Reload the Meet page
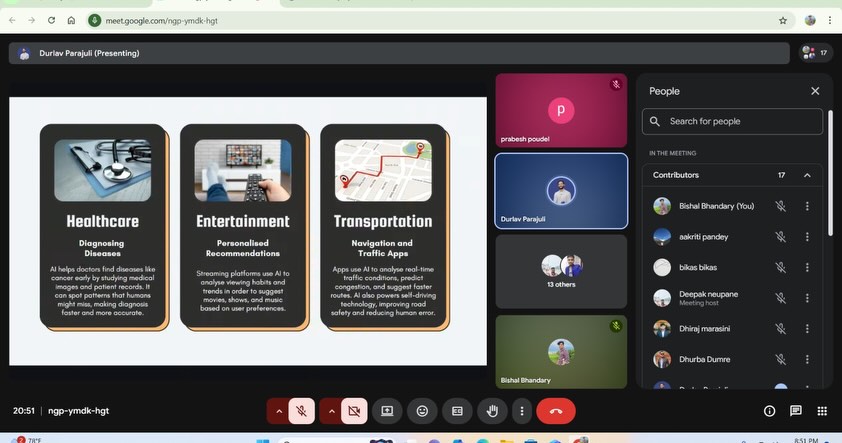Image resolution: width=842 pixels, height=443 pixels. point(52,20)
